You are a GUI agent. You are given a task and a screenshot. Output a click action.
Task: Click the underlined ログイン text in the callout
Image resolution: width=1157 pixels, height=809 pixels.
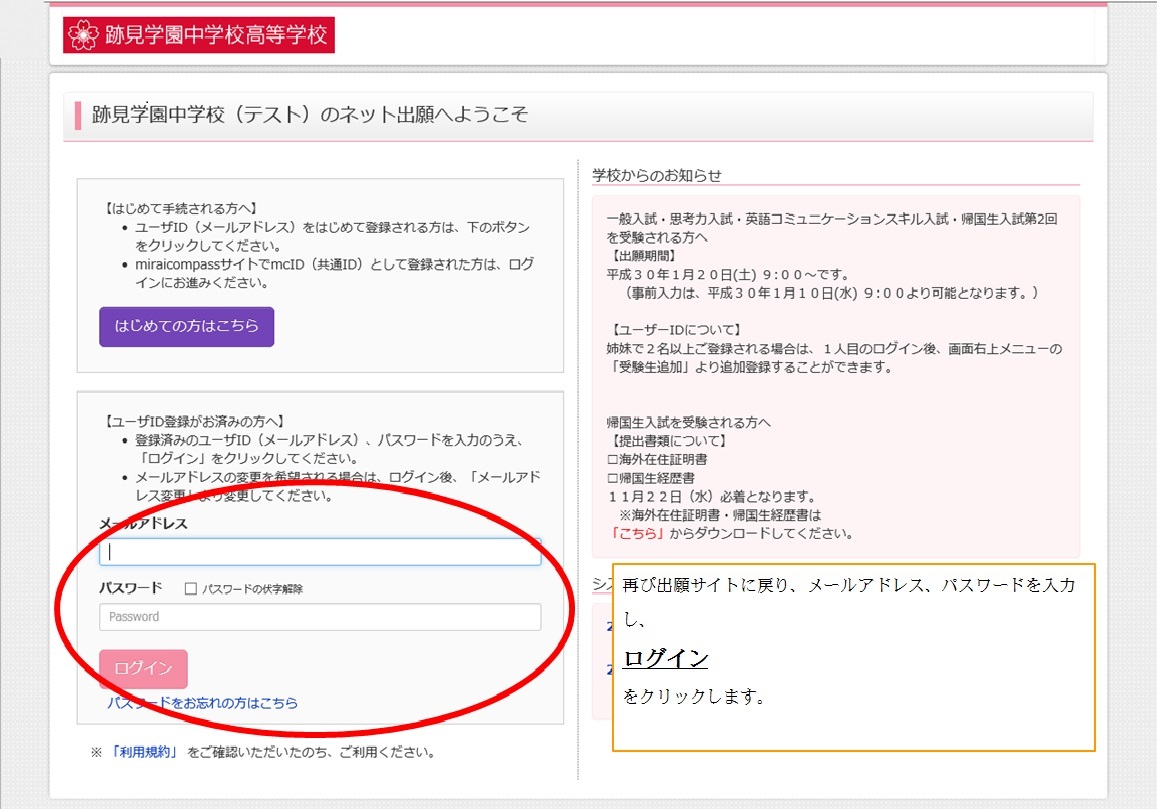(x=665, y=659)
